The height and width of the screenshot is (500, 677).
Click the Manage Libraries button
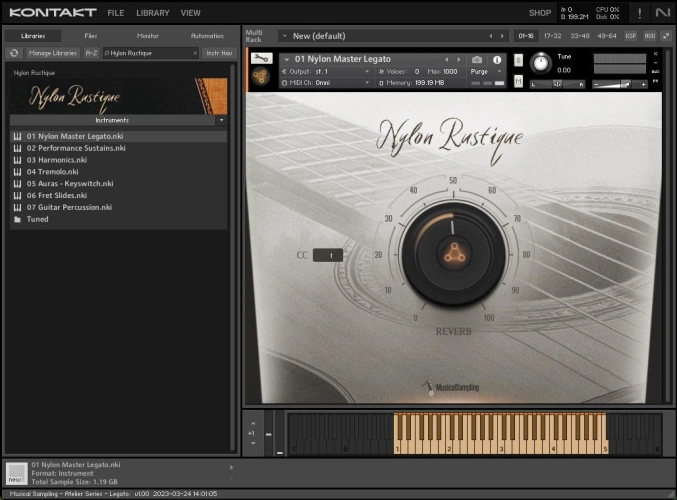click(x=52, y=52)
